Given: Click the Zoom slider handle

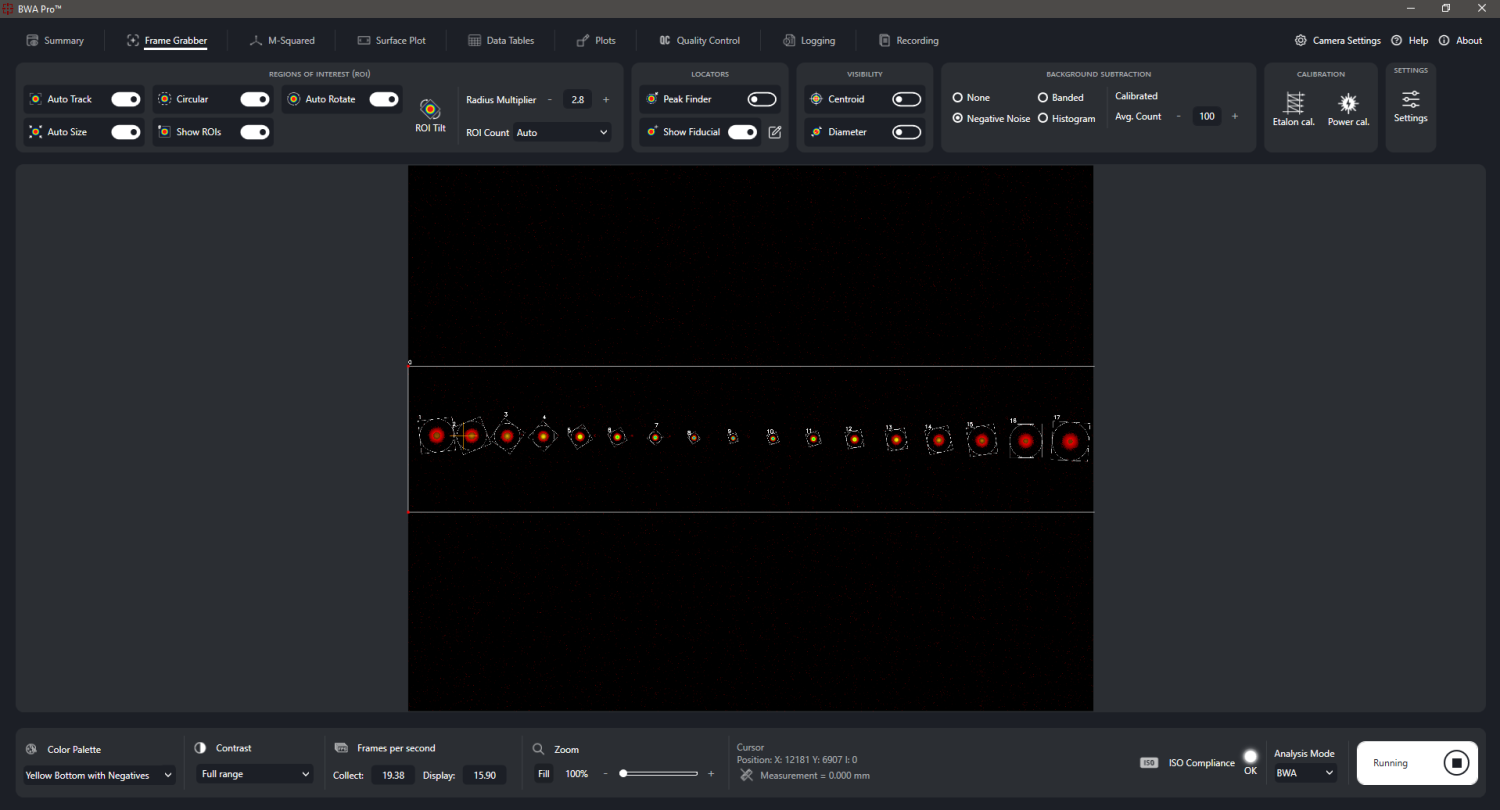Looking at the screenshot, I should pyautogui.click(x=623, y=774).
